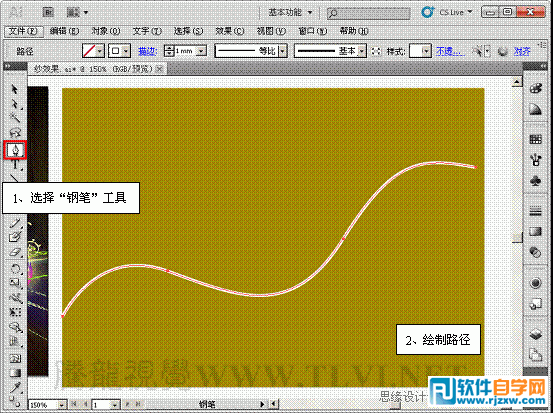Open the 150% zoom level dropdown
This screenshot has height=413, width=553.
tap(62, 405)
